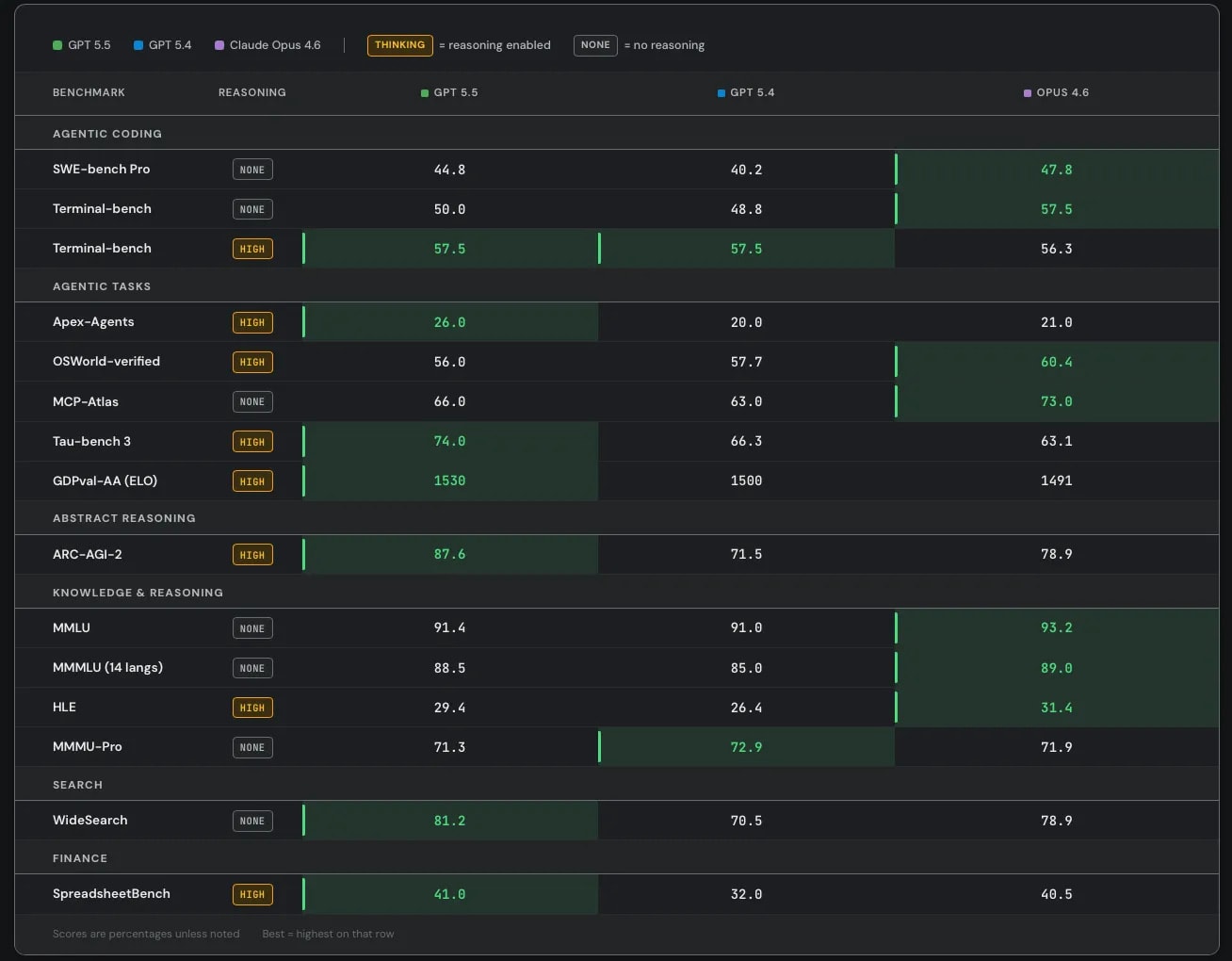Click the NONE badge in MMMLU row

tap(252, 668)
